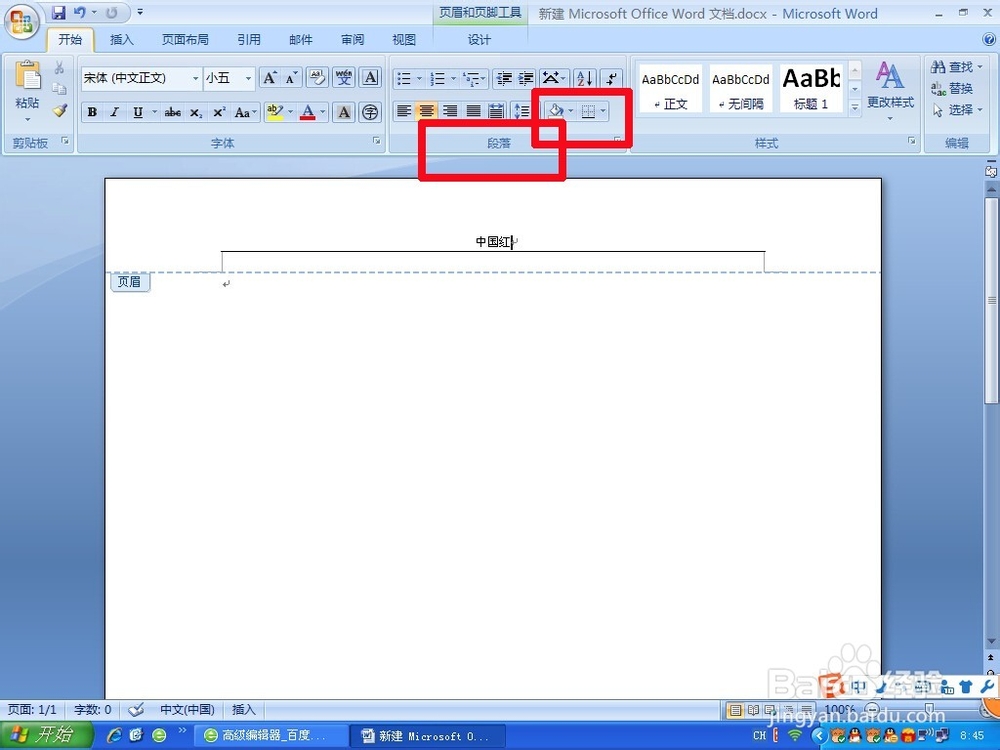Click the Justify alignment icon
Viewport: 1000px width, 750px height.
473,111
